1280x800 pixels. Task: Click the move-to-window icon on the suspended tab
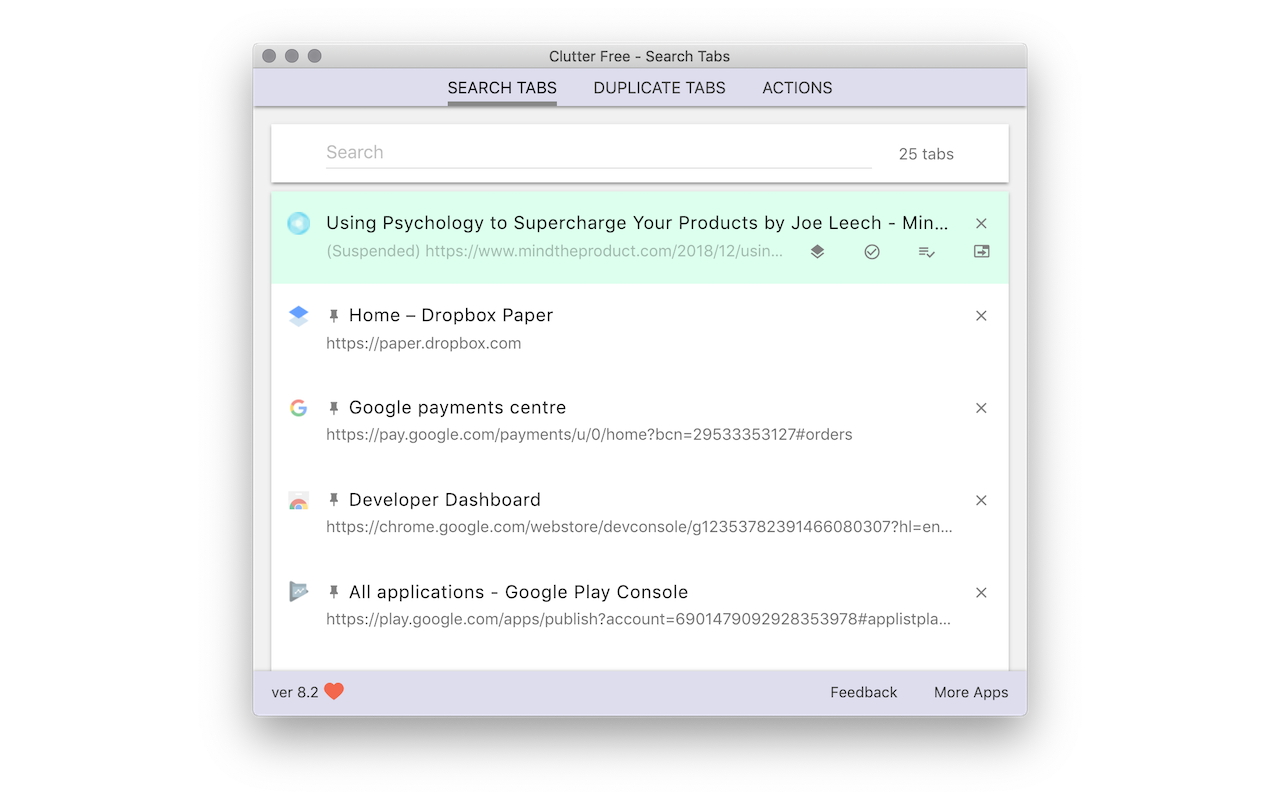click(981, 252)
